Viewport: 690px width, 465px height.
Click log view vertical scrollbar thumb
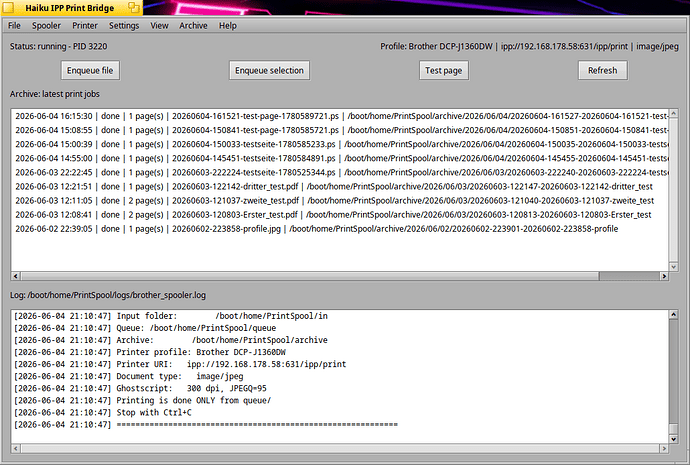tap(673, 429)
